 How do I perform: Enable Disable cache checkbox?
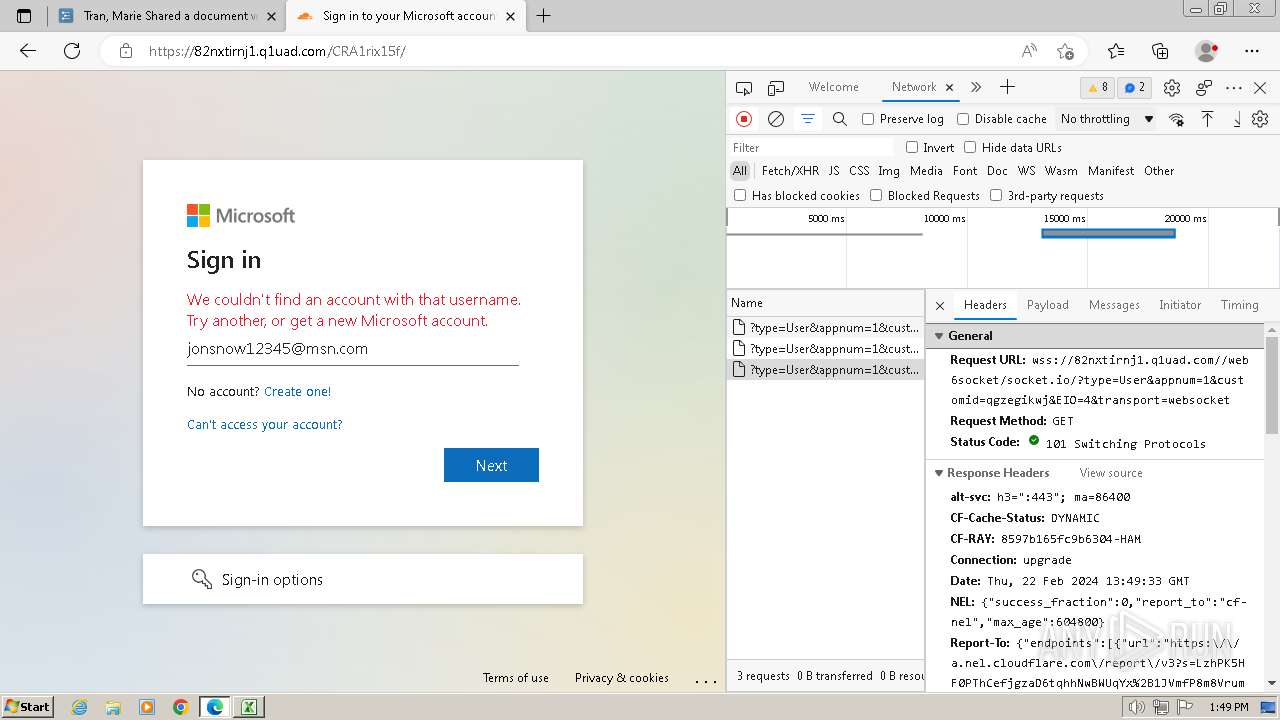pyautogui.click(x=963, y=119)
